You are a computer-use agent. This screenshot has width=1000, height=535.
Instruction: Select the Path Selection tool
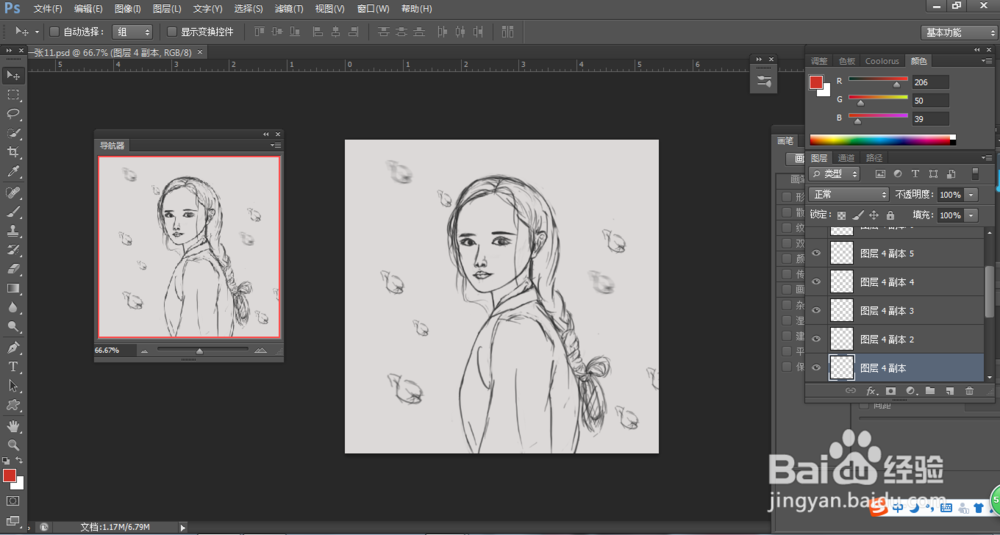tap(13, 386)
